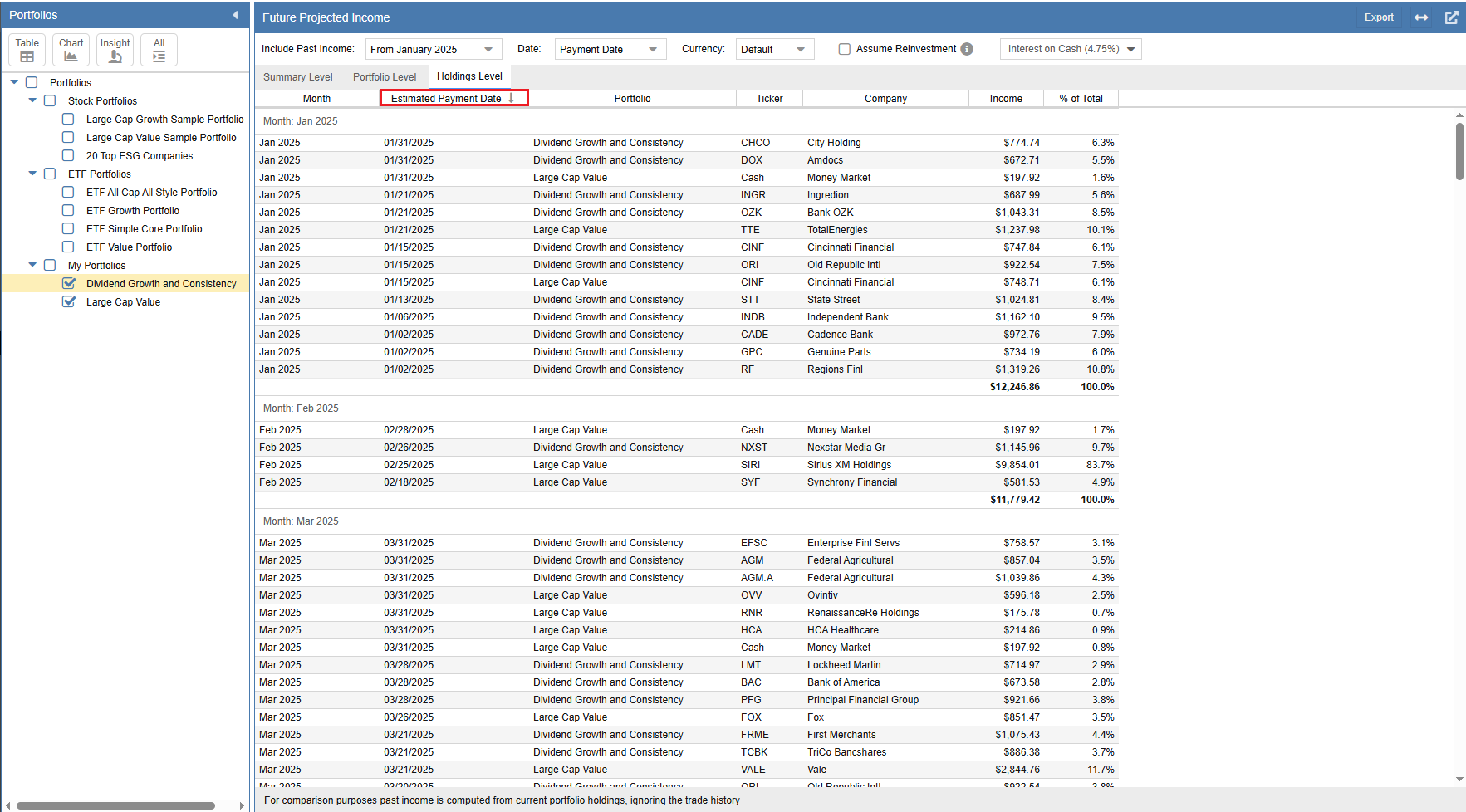Select ETF All Cap All Style Portfolio

click(151, 192)
